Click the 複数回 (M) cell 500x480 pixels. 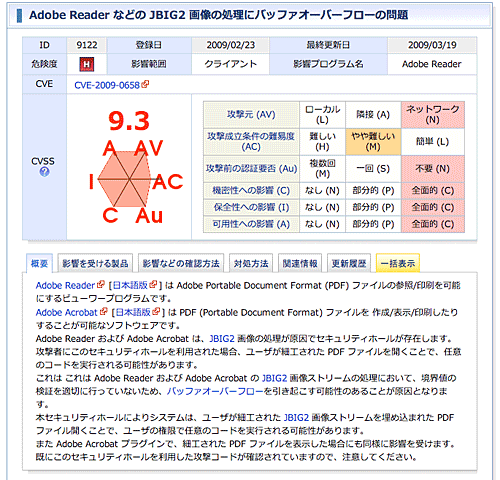(322, 169)
